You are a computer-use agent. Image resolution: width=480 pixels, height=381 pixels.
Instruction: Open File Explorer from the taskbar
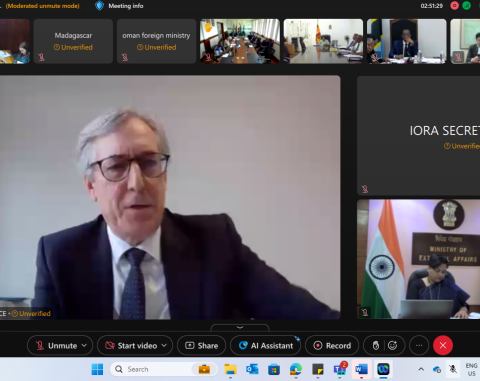pos(230,369)
